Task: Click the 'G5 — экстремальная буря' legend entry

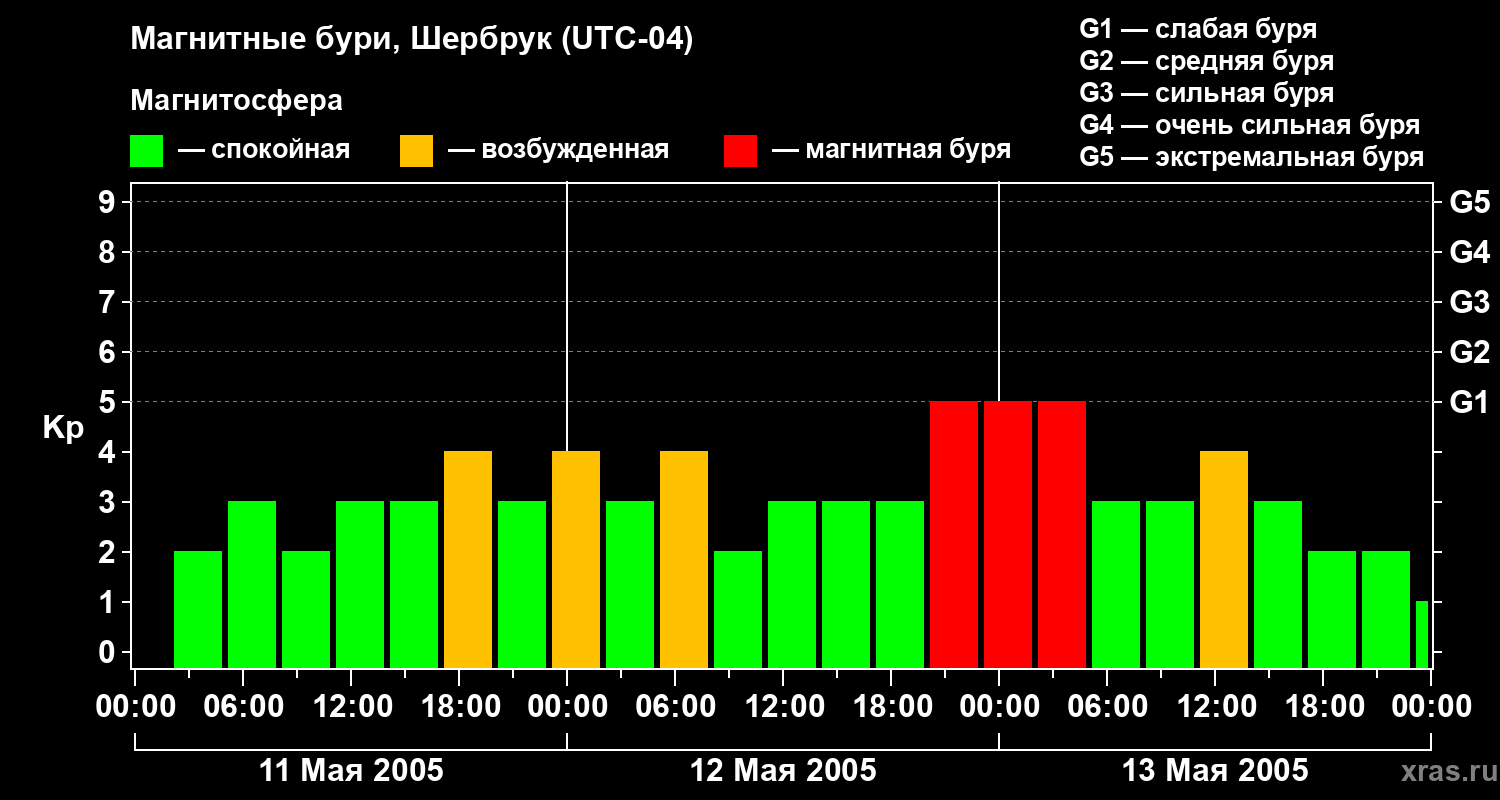Action: point(1251,157)
